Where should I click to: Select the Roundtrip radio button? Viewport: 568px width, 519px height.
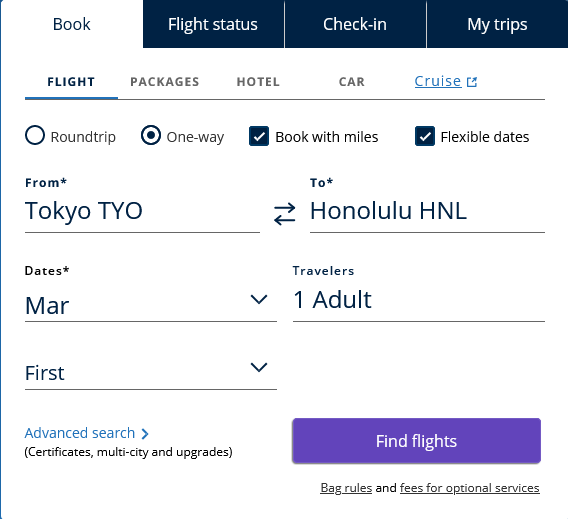tap(35, 135)
